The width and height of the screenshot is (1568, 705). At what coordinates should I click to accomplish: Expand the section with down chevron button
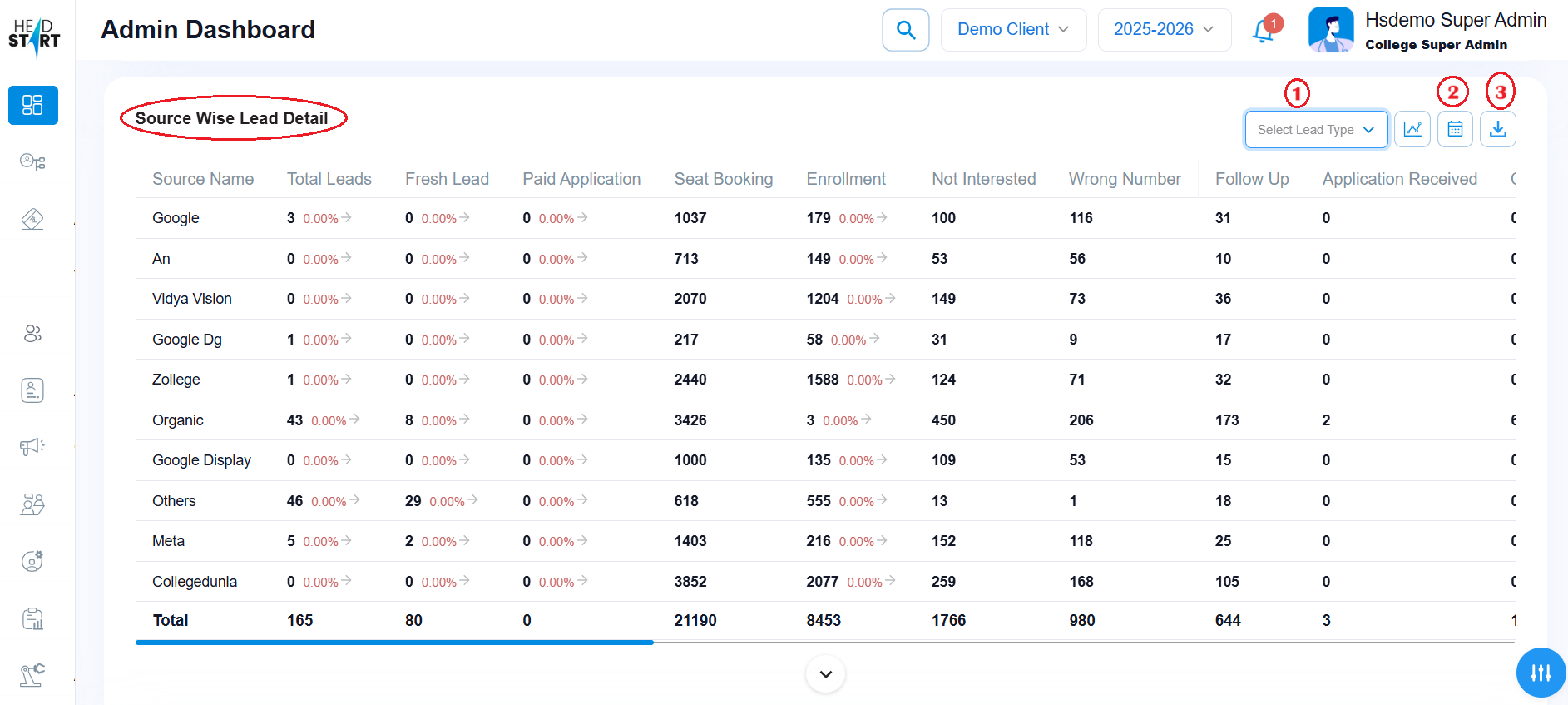click(x=825, y=674)
